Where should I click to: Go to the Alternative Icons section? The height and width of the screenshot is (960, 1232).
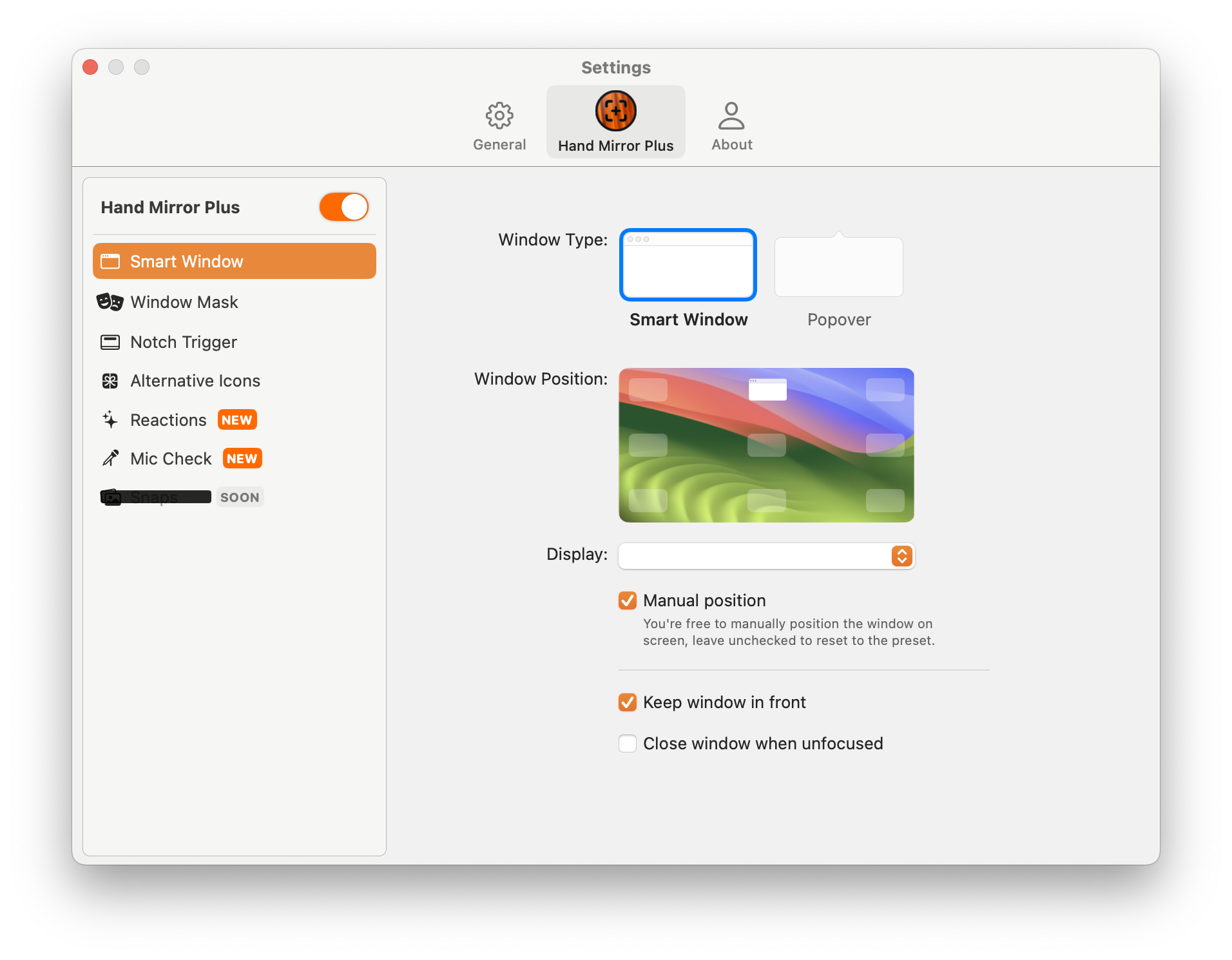click(235, 381)
